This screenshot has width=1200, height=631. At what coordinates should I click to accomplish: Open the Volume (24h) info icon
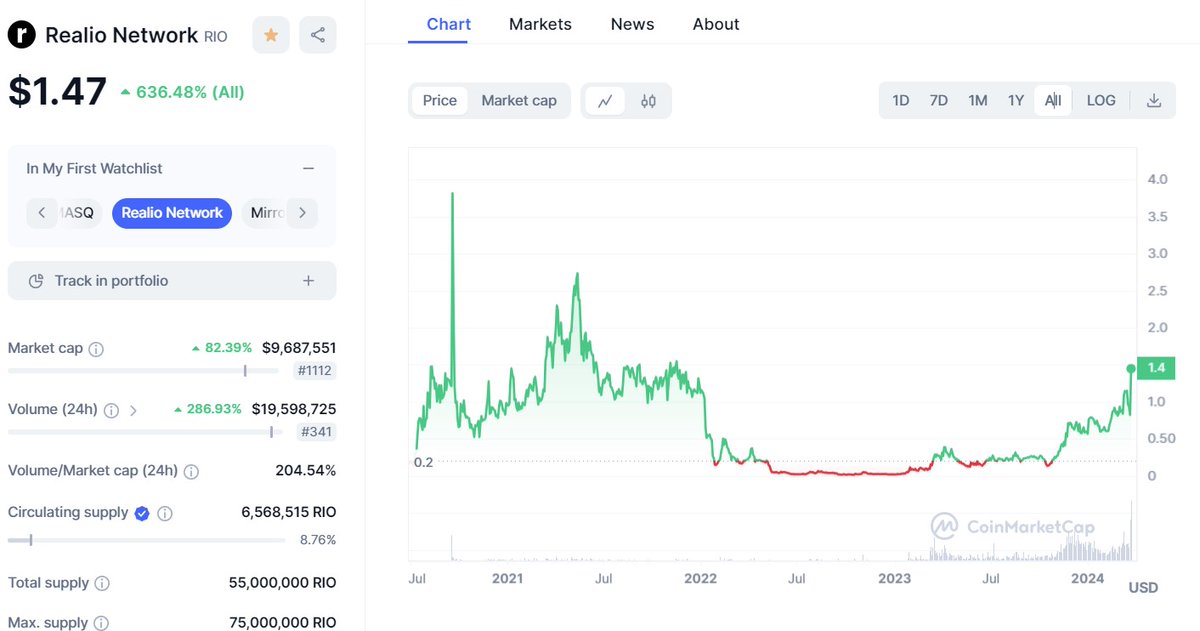coord(111,410)
